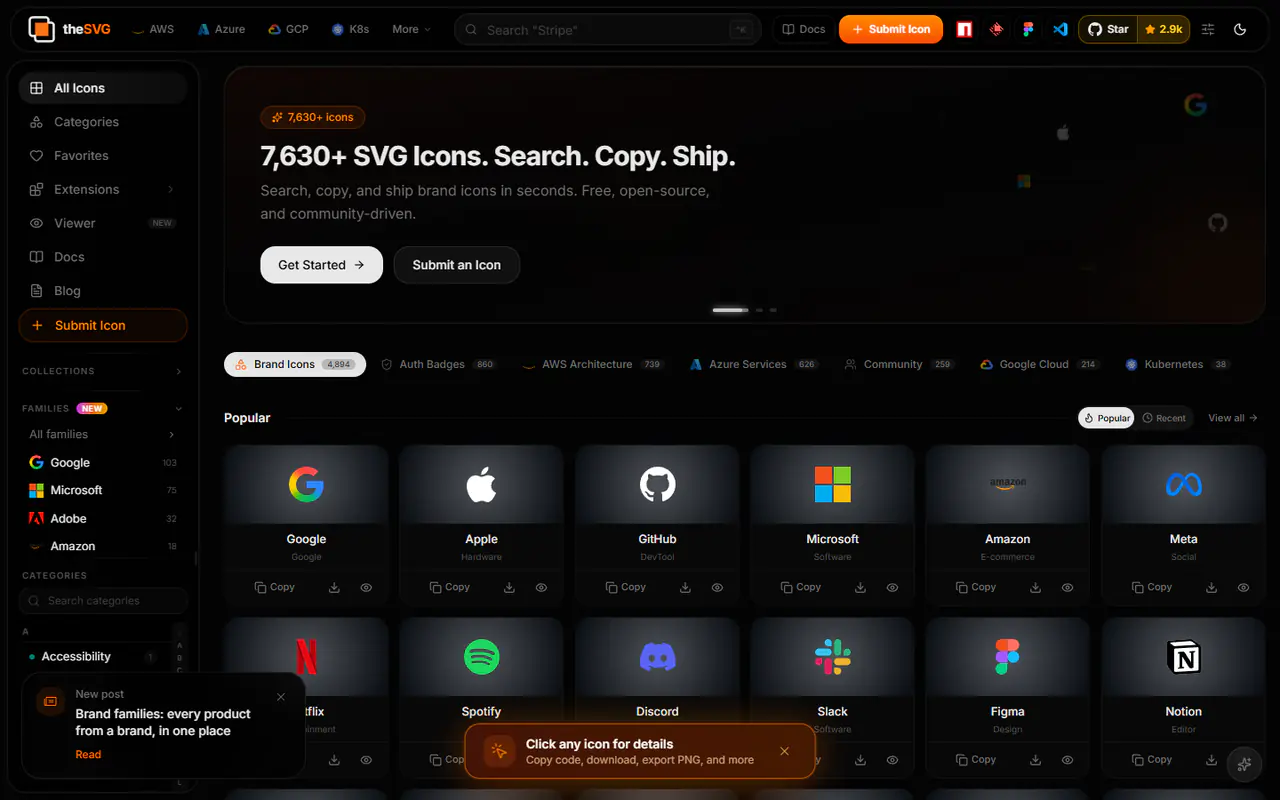Click the orange Submit Icon header button
Viewport: 1280px width, 800px height.
point(891,29)
